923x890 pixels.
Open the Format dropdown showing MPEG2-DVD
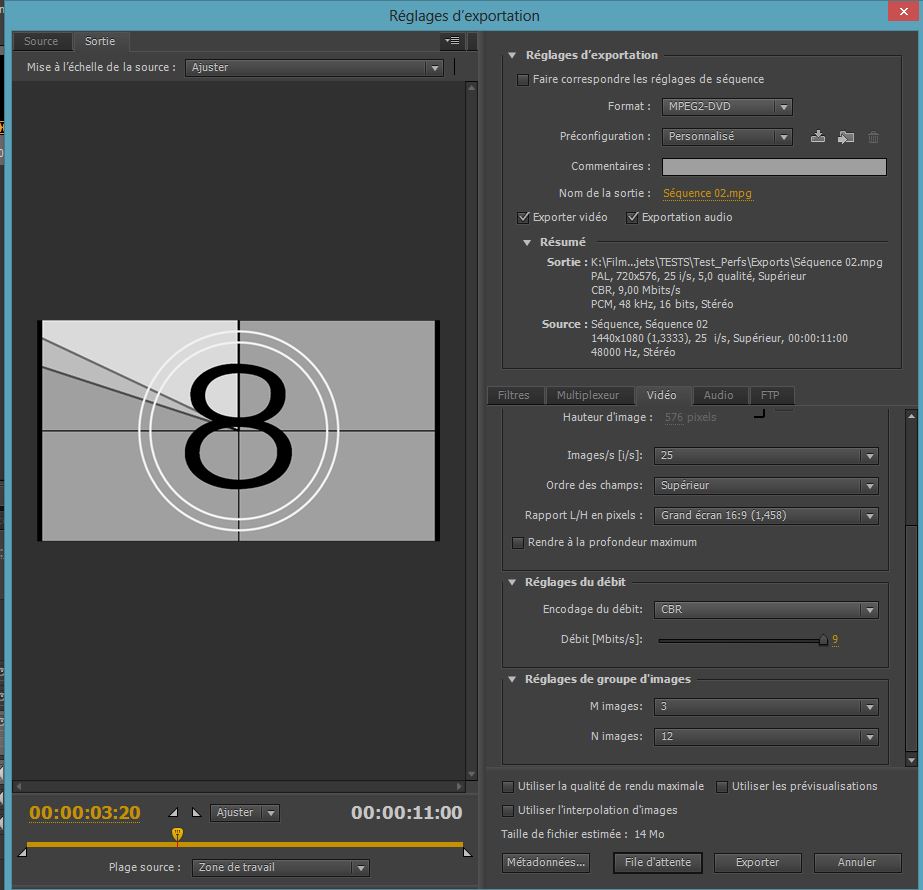[x=727, y=107]
